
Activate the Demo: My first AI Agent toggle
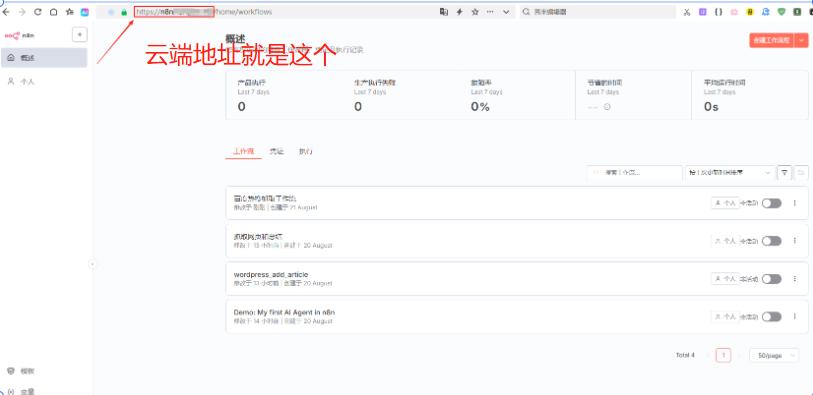(x=772, y=317)
